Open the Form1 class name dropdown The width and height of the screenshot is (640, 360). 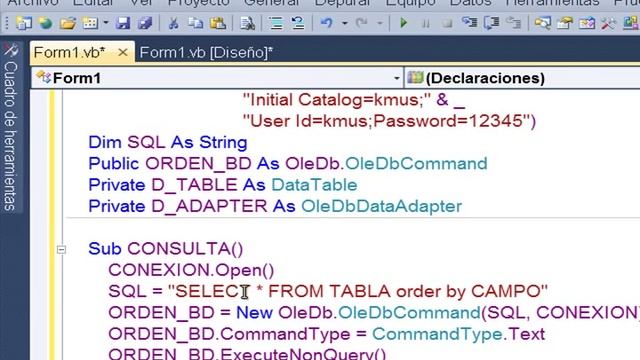(x=217, y=78)
